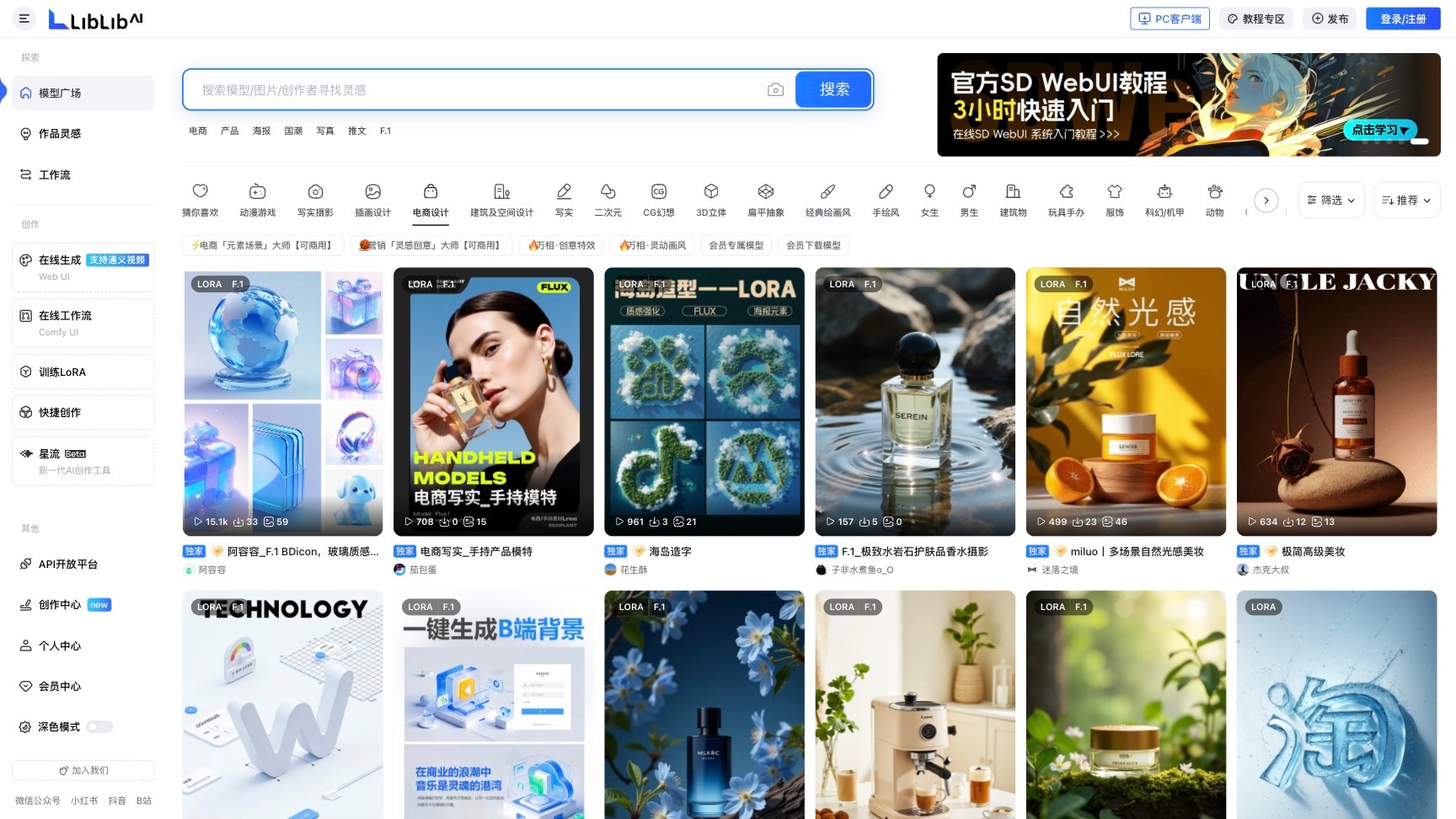This screenshot has height=819, width=1456.
Task: Toggle 深色模式 dark mode switch
Action: (x=99, y=726)
